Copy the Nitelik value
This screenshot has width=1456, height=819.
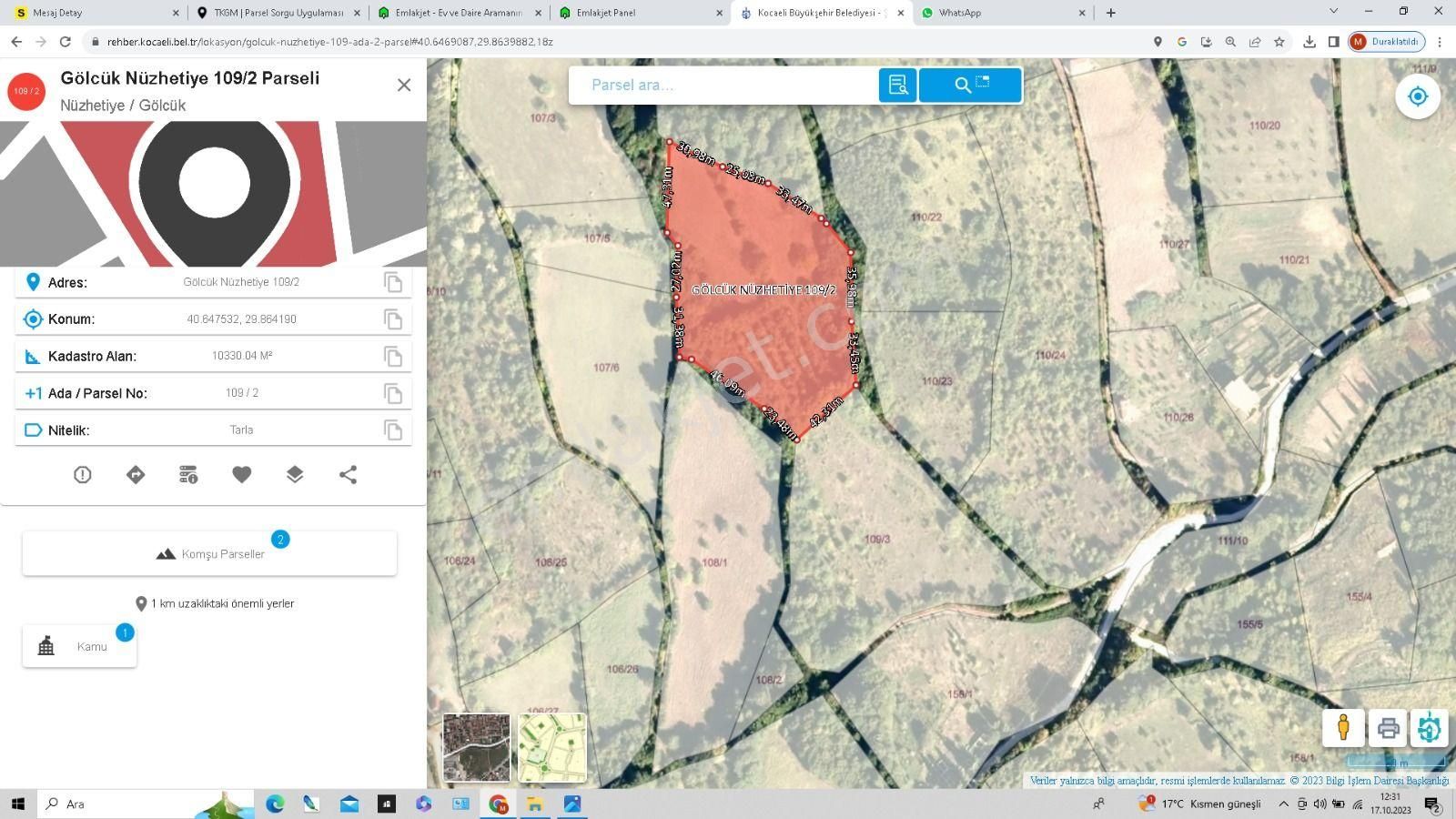coord(393,430)
